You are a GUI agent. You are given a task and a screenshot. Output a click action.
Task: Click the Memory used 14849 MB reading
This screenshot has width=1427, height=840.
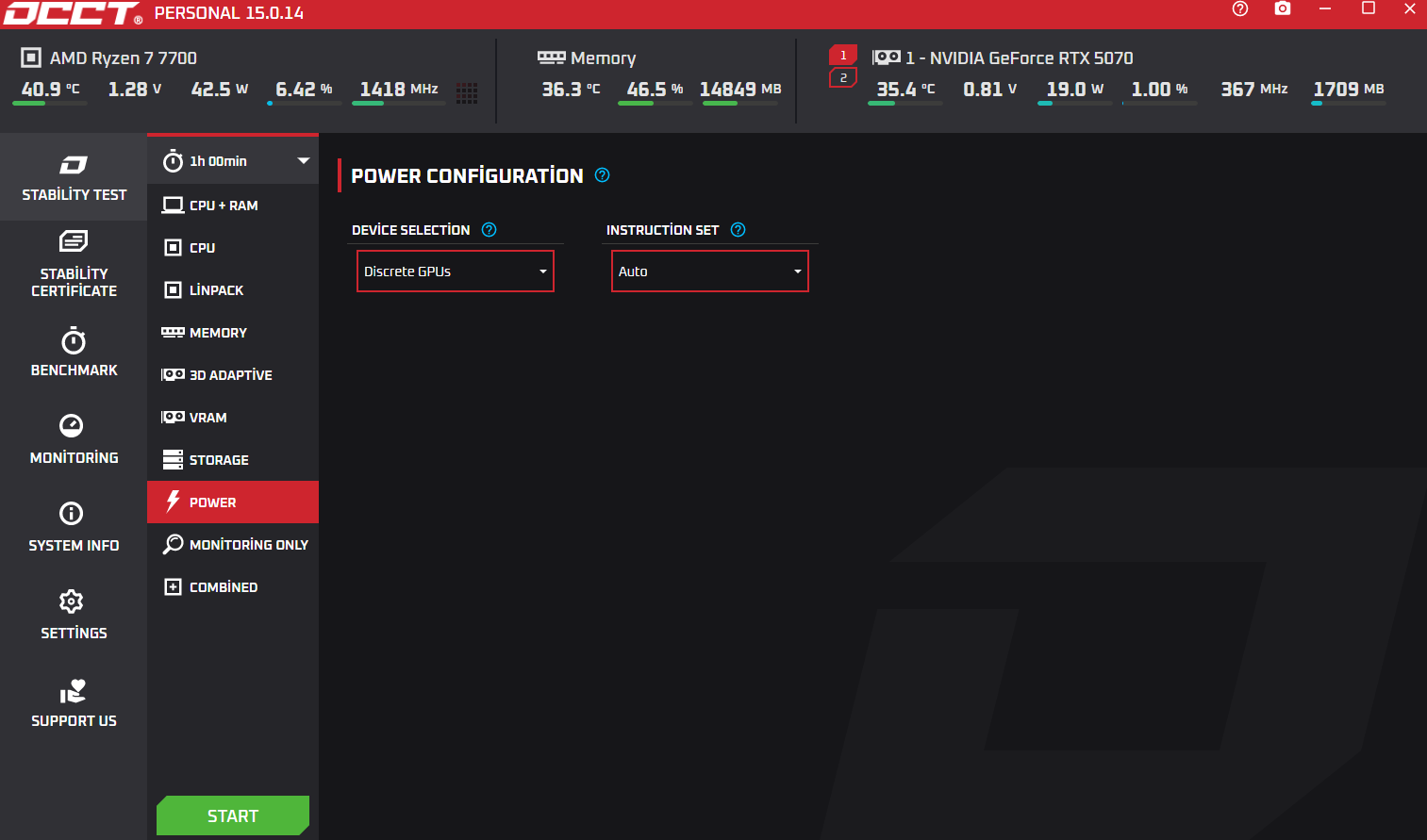(x=740, y=90)
